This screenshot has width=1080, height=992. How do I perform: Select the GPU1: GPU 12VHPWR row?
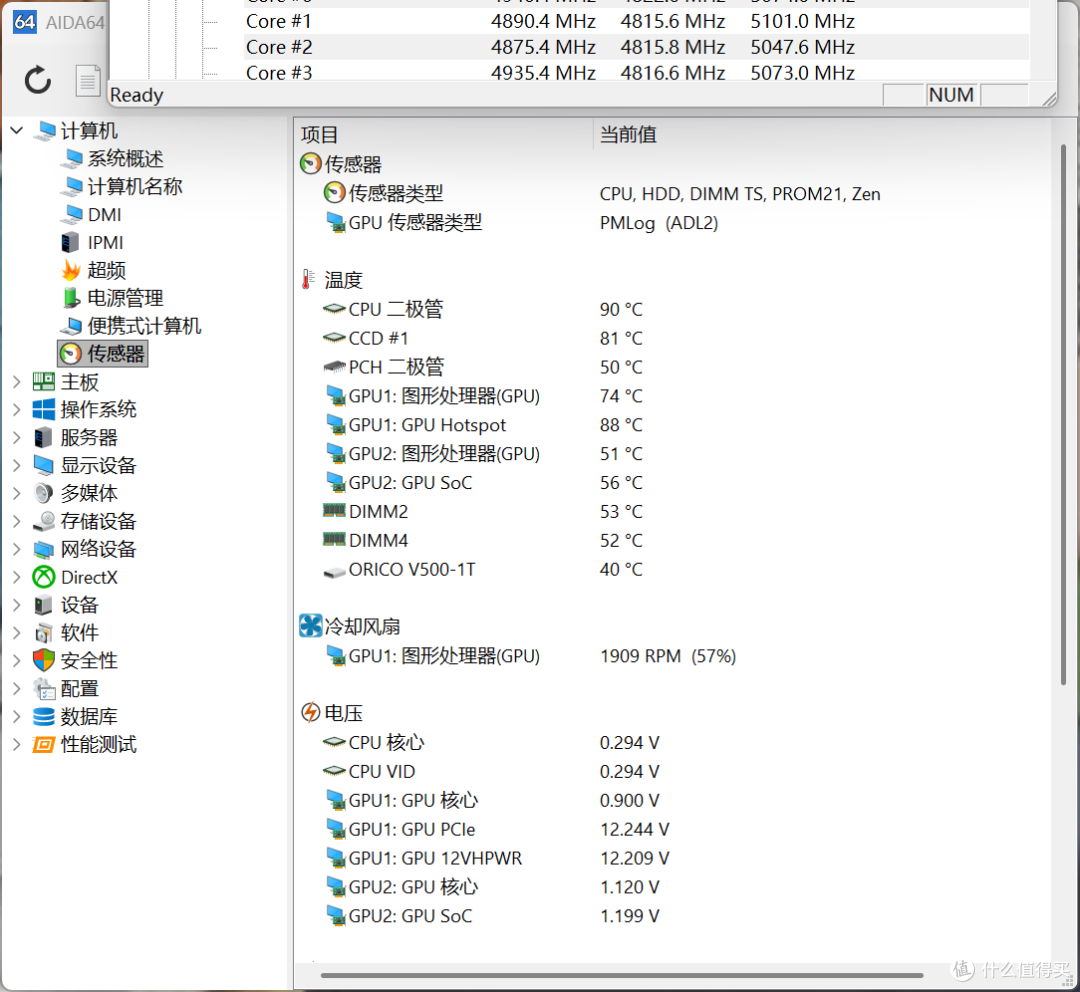tap(672, 858)
